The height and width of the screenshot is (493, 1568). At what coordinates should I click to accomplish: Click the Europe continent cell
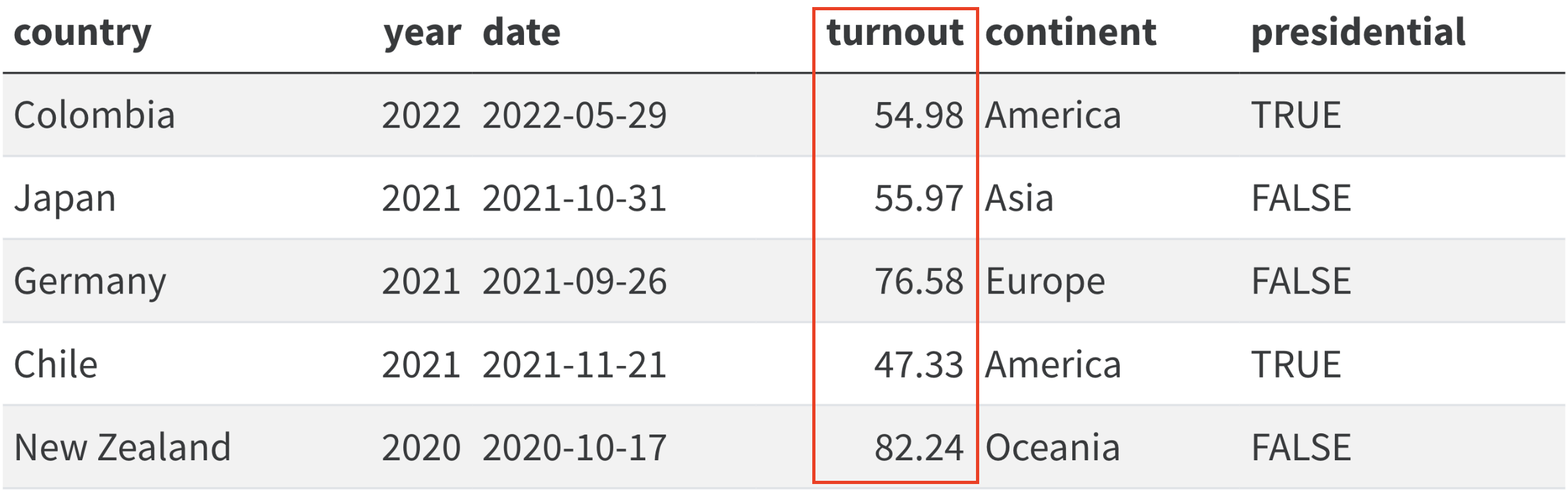click(1045, 282)
